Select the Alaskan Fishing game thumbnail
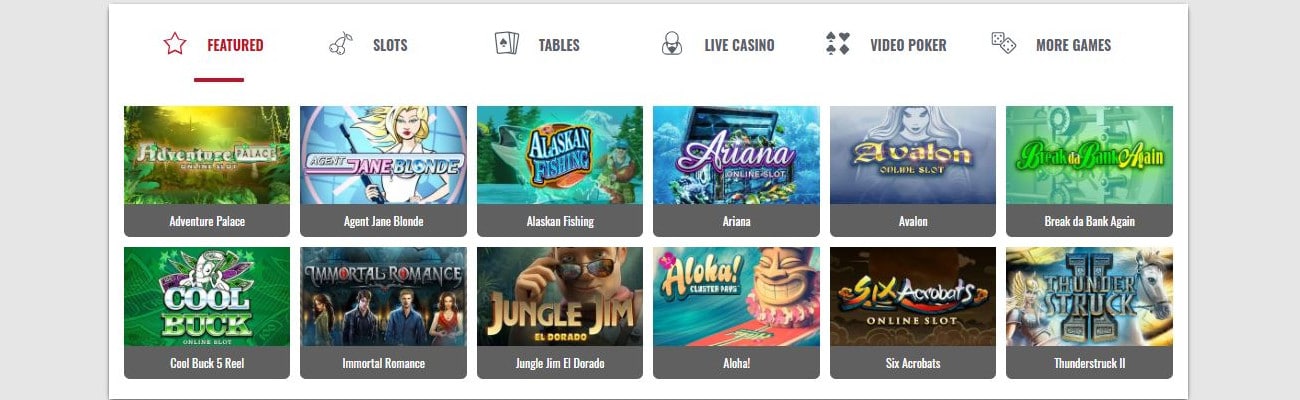 [x=560, y=155]
